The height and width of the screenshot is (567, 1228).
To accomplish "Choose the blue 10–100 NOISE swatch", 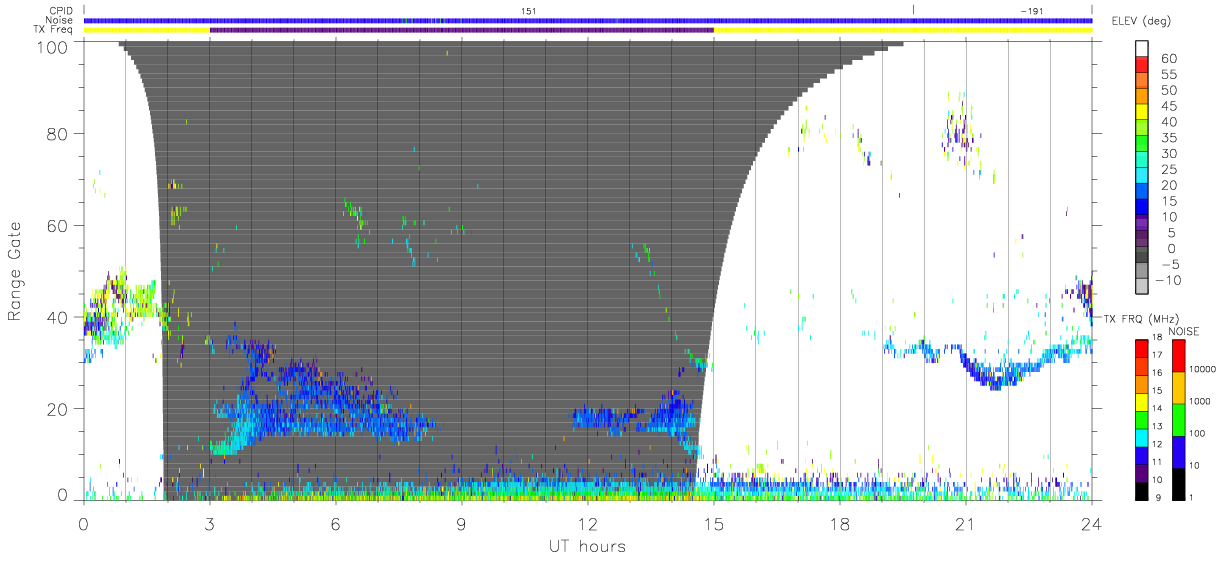I will click(x=1177, y=451).
